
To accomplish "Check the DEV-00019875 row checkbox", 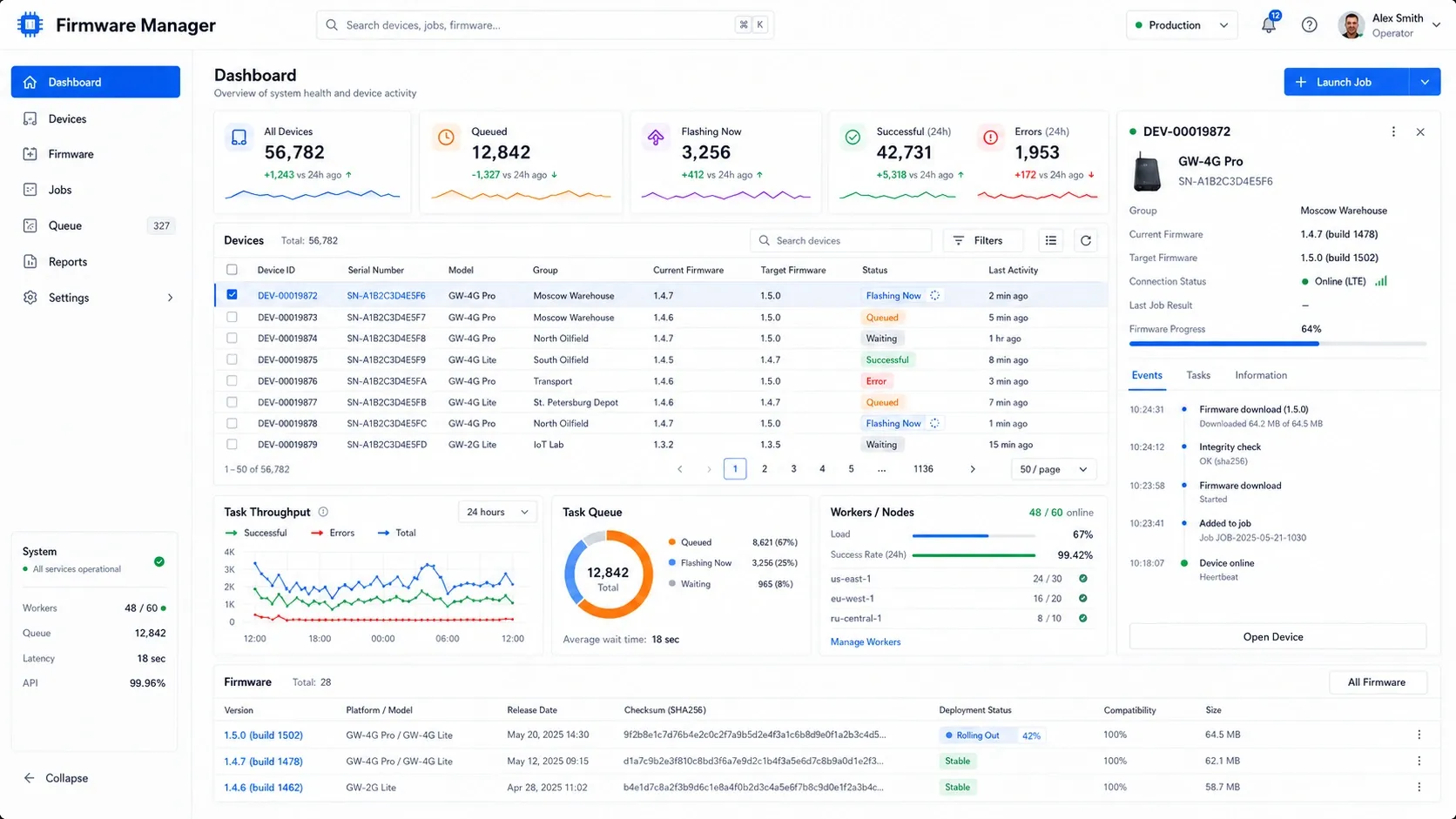I will [x=232, y=359].
